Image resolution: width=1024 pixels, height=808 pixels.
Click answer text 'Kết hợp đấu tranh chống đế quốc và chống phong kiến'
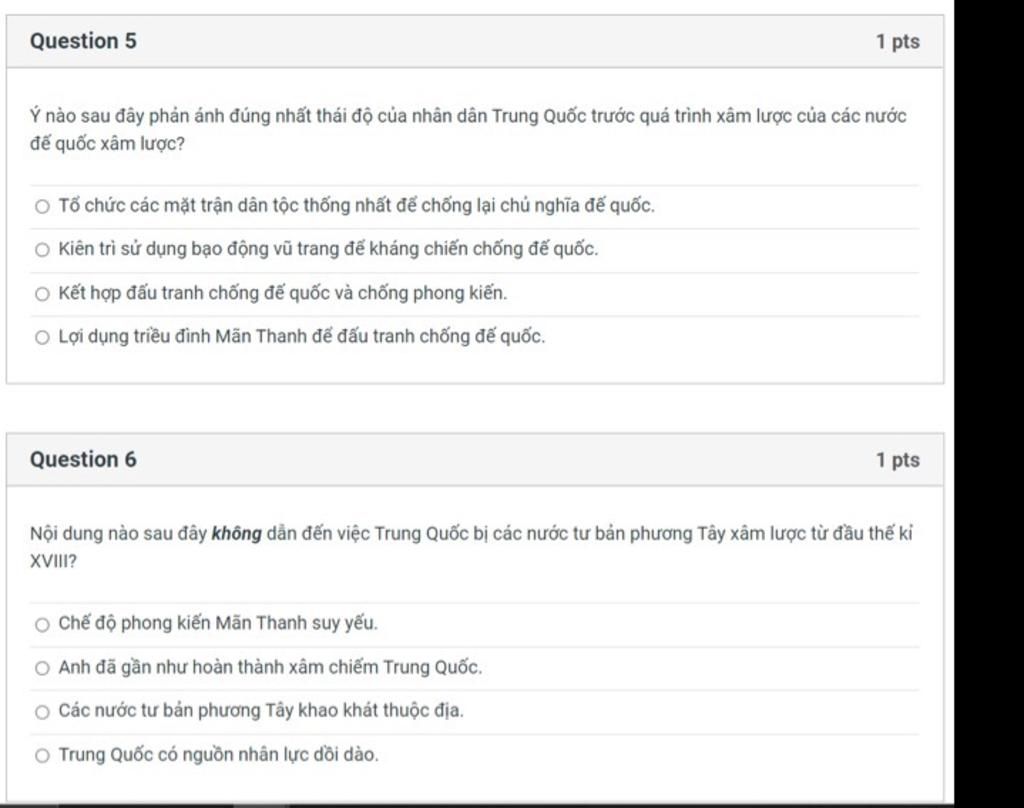283,293
